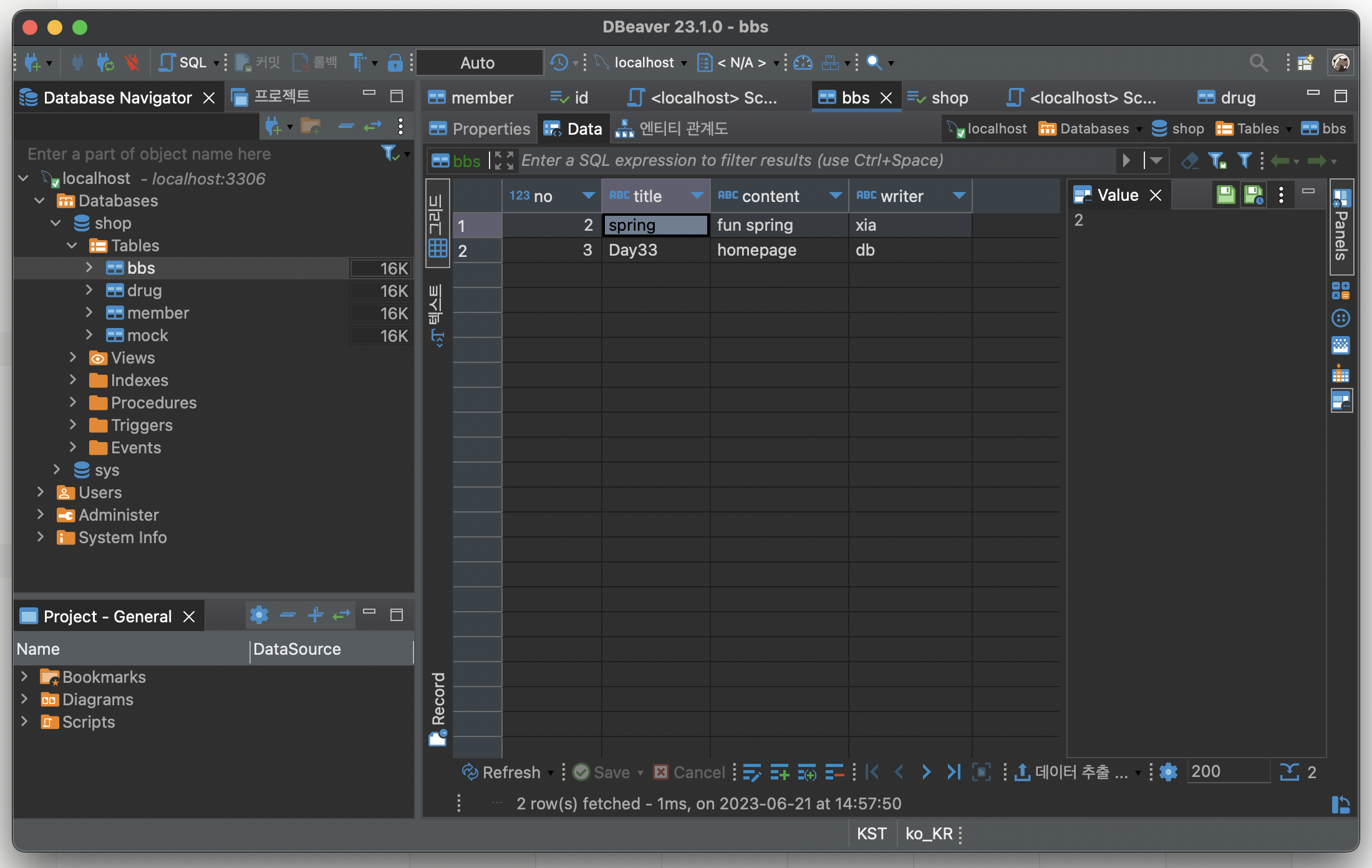
Task: Expand the drug table node
Action: click(x=89, y=291)
